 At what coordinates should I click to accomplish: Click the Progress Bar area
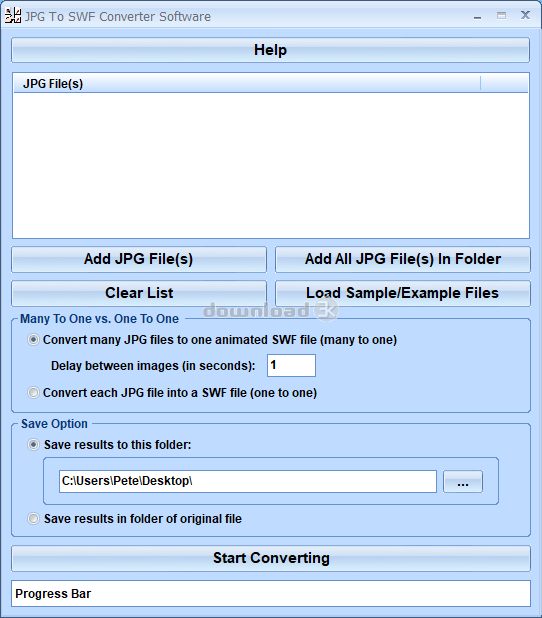pos(271,594)
